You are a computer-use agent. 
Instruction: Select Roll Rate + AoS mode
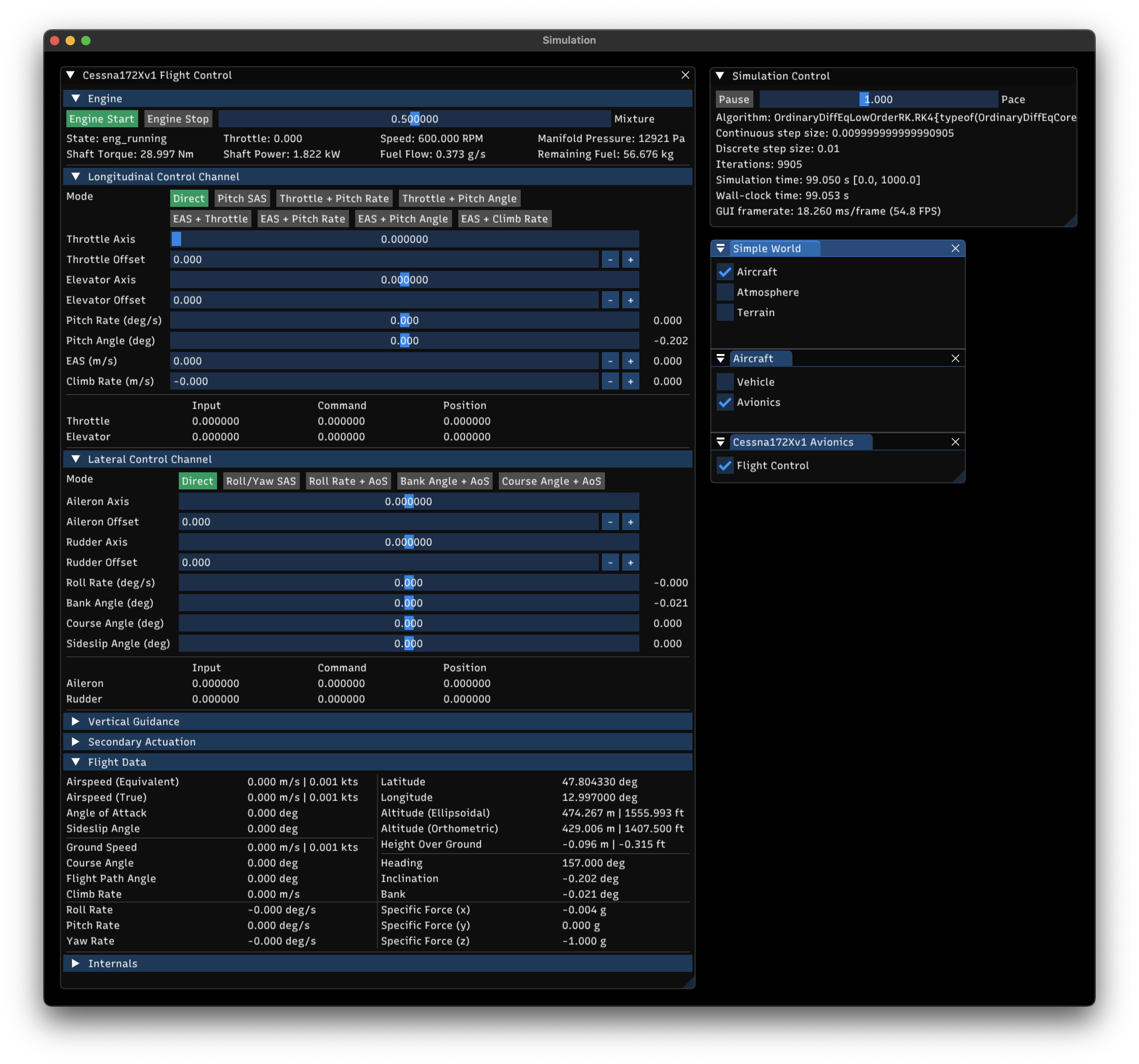[x=348, y=481]
